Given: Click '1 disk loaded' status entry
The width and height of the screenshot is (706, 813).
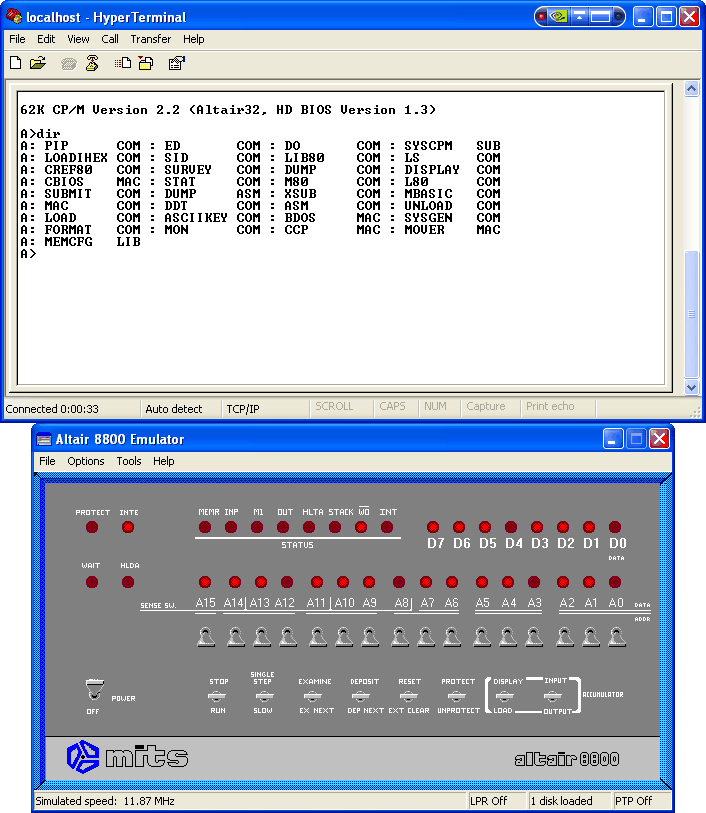Looking at the screenshot, I should [x=561, y=801].
